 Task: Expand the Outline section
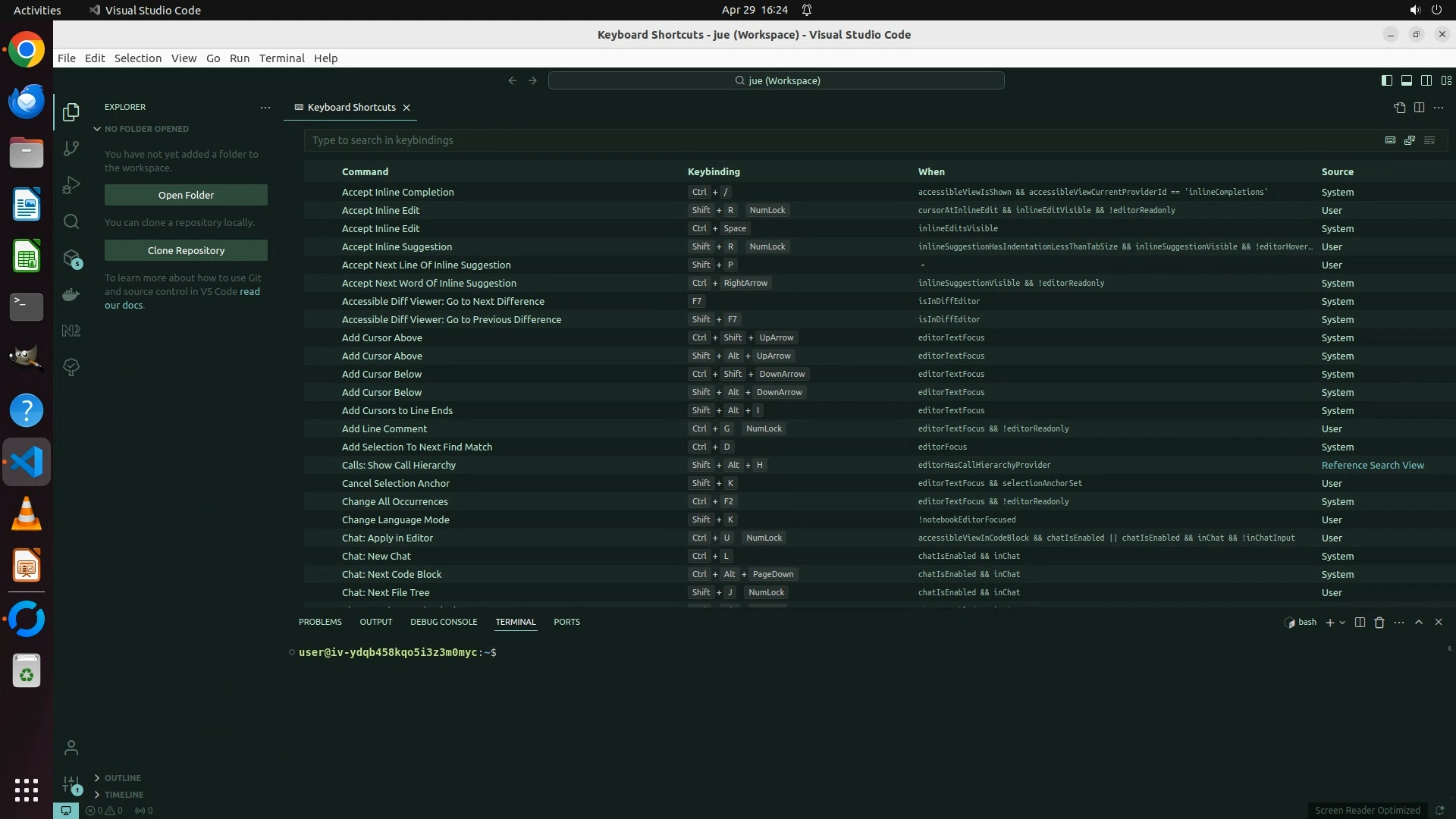click(122, 778)
